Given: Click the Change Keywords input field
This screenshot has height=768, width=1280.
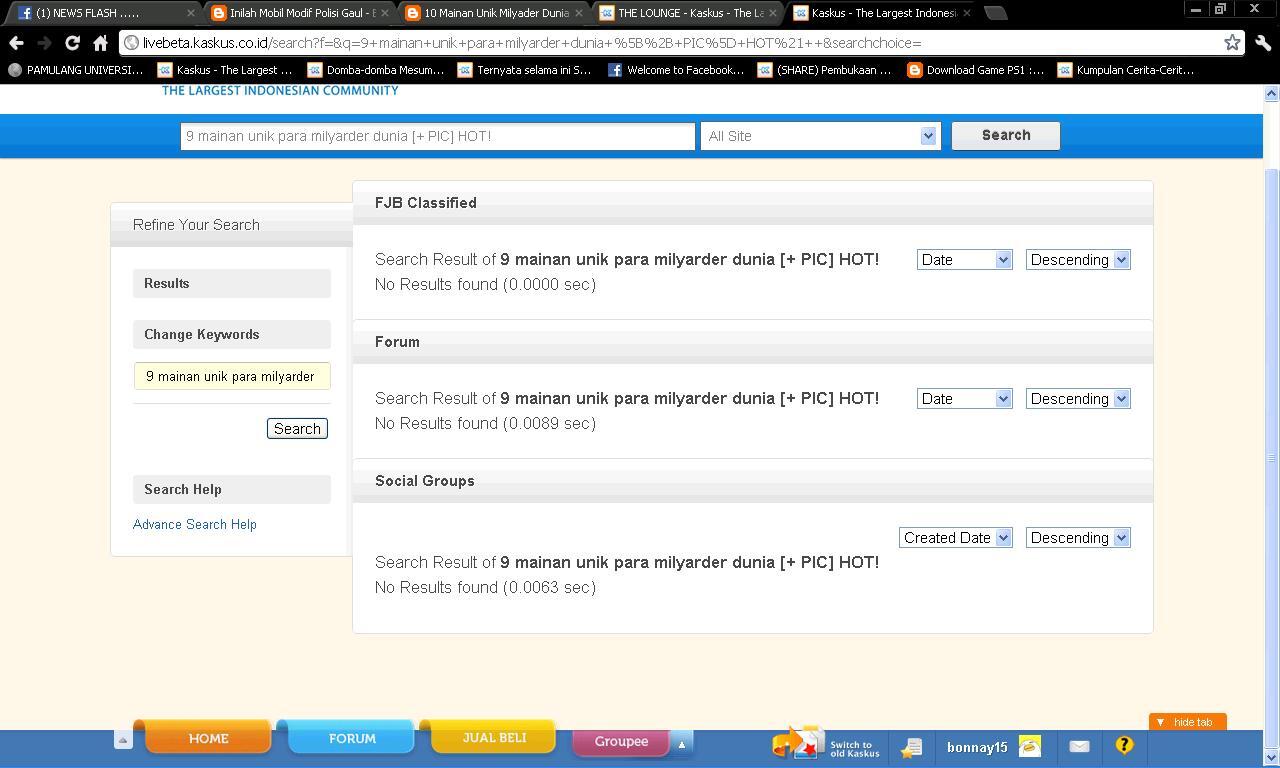Looking at the screenshot, I should click(232, 376).
